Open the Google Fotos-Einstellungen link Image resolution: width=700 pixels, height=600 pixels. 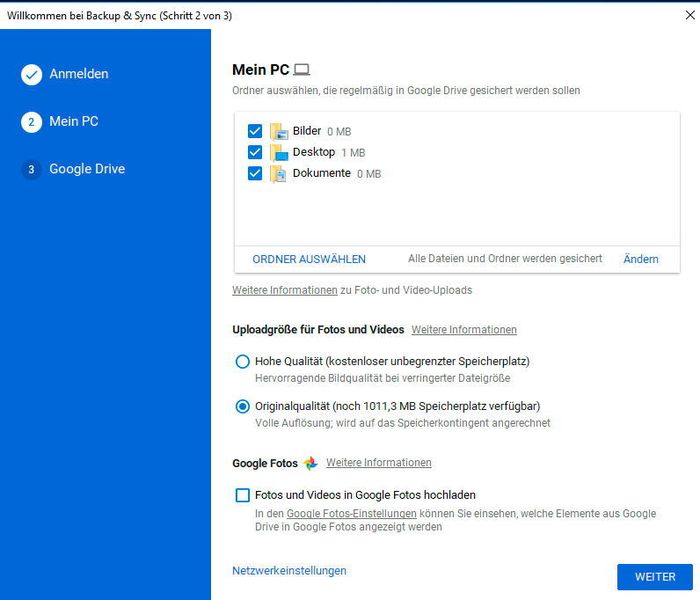click(351, 514)
